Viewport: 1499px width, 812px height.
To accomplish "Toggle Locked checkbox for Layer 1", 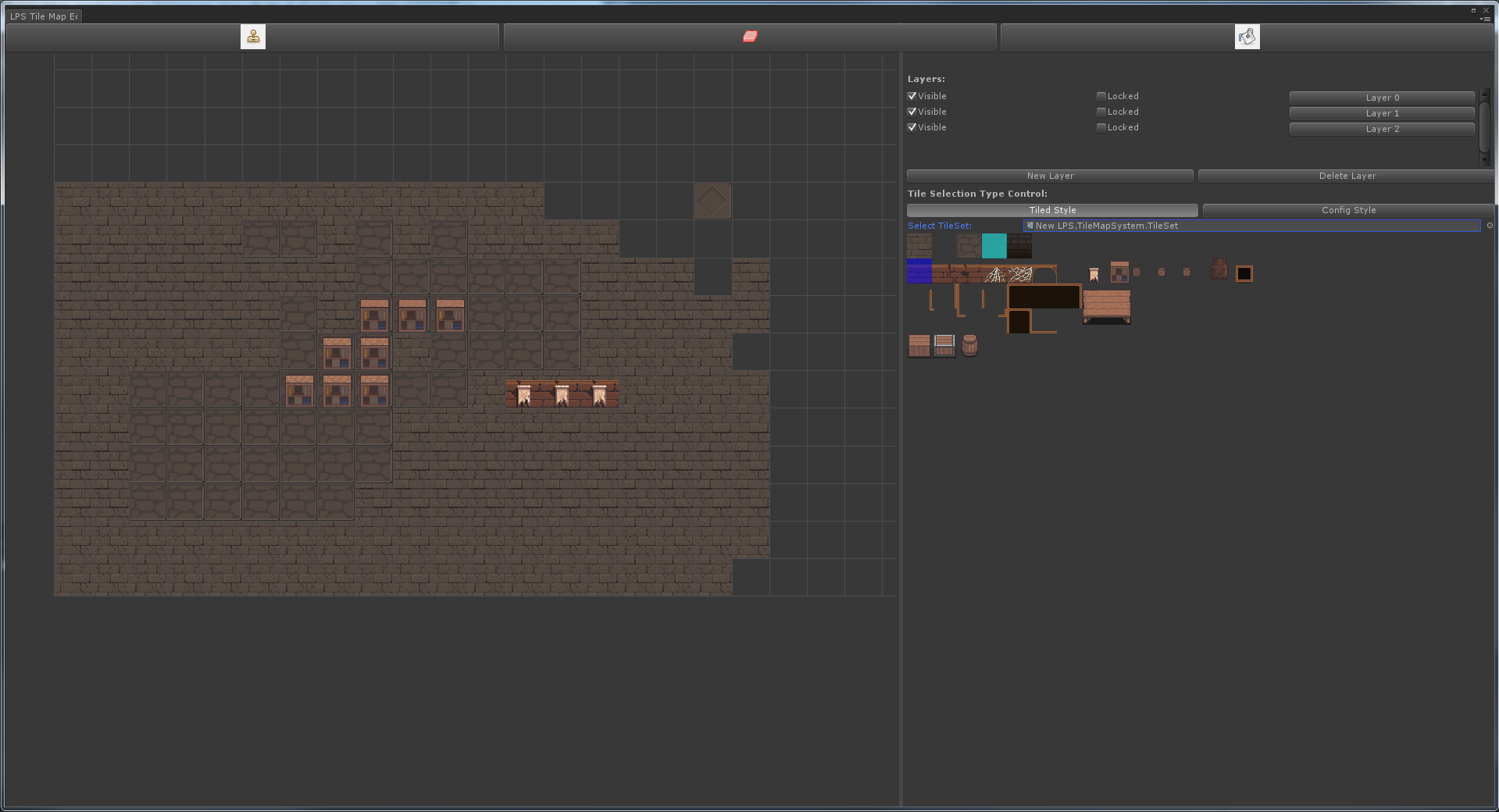I will 1101,112.
